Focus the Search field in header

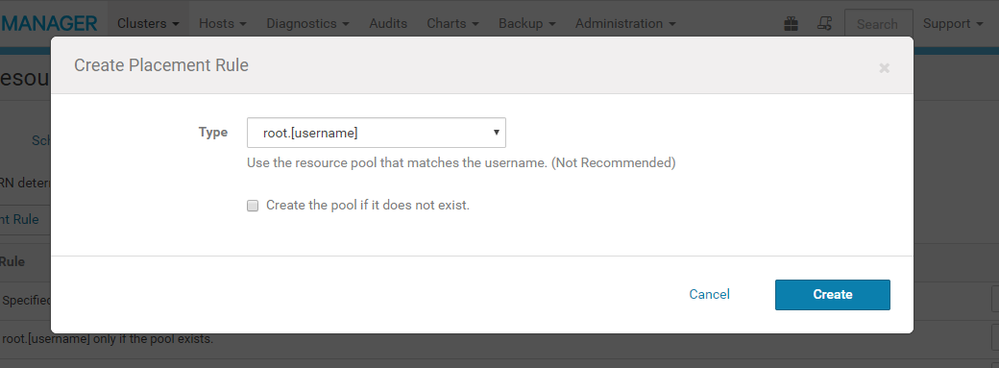pos(879,24)
